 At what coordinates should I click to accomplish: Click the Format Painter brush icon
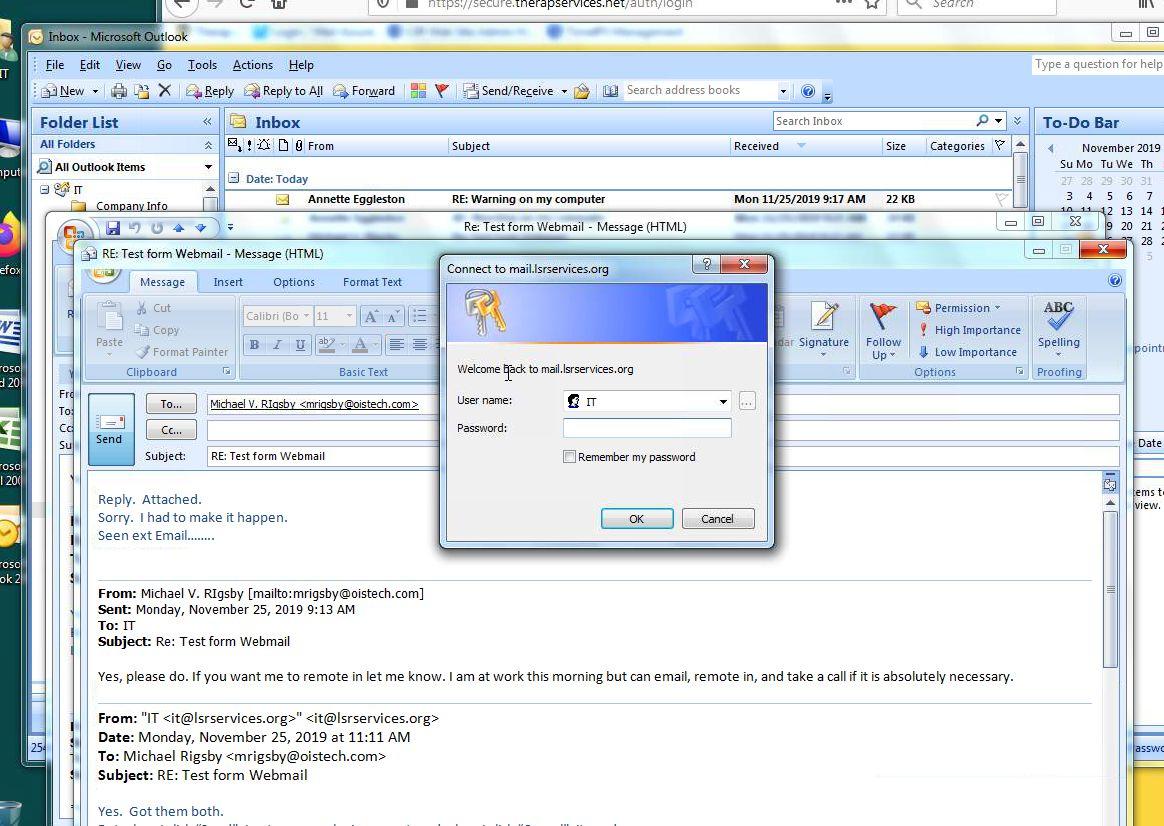pos(141,352)
